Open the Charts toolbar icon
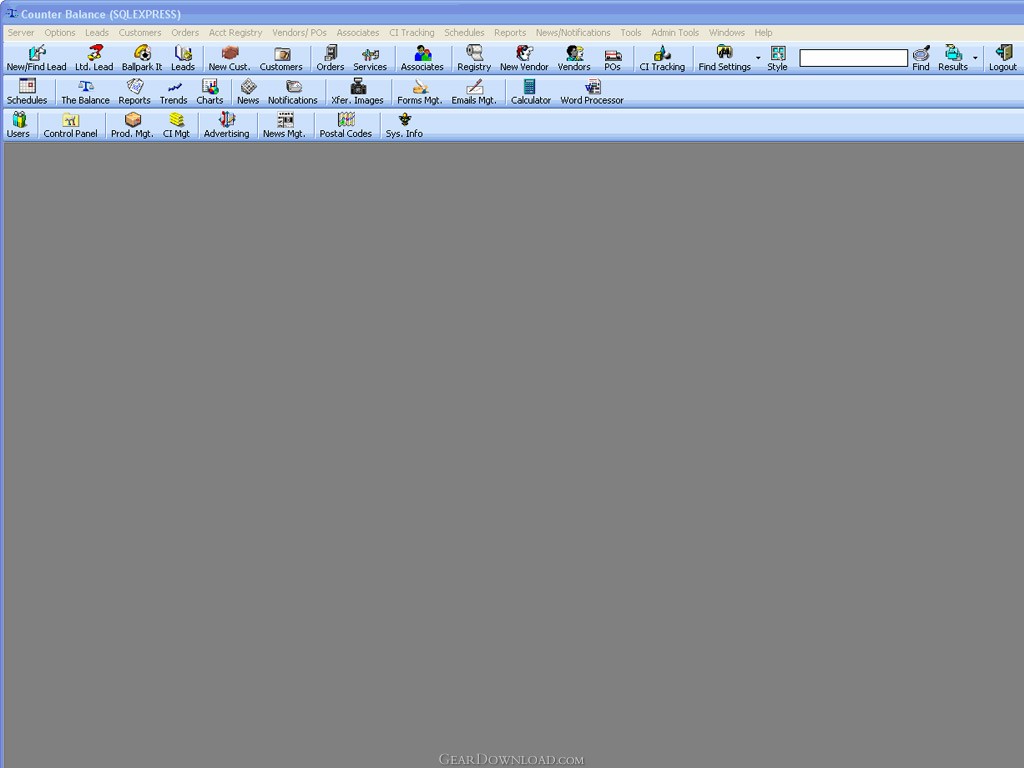1024x768 pixels. tap(210, 91)
